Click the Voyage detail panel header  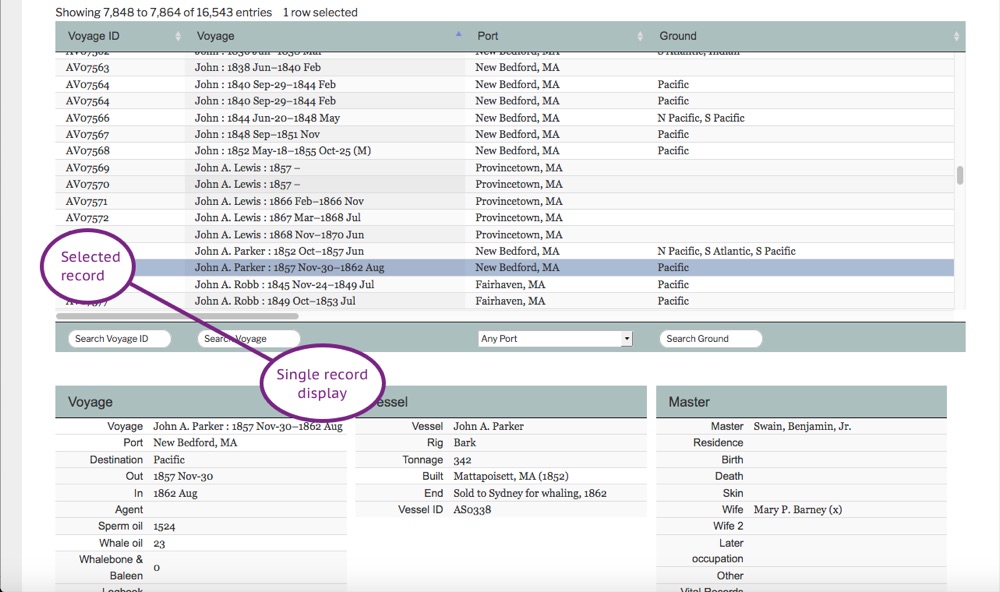200,402
